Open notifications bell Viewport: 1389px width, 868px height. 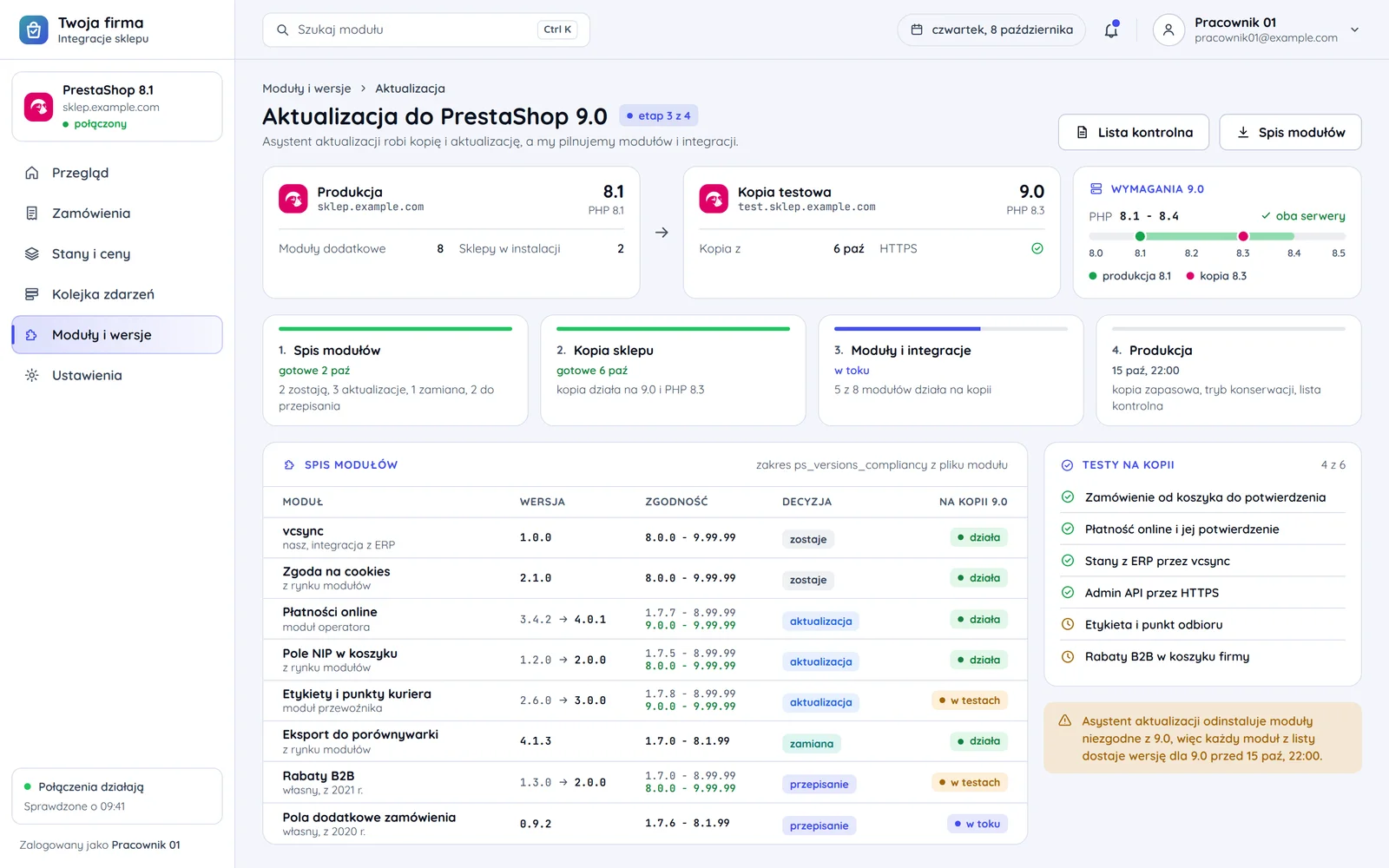1111,30
